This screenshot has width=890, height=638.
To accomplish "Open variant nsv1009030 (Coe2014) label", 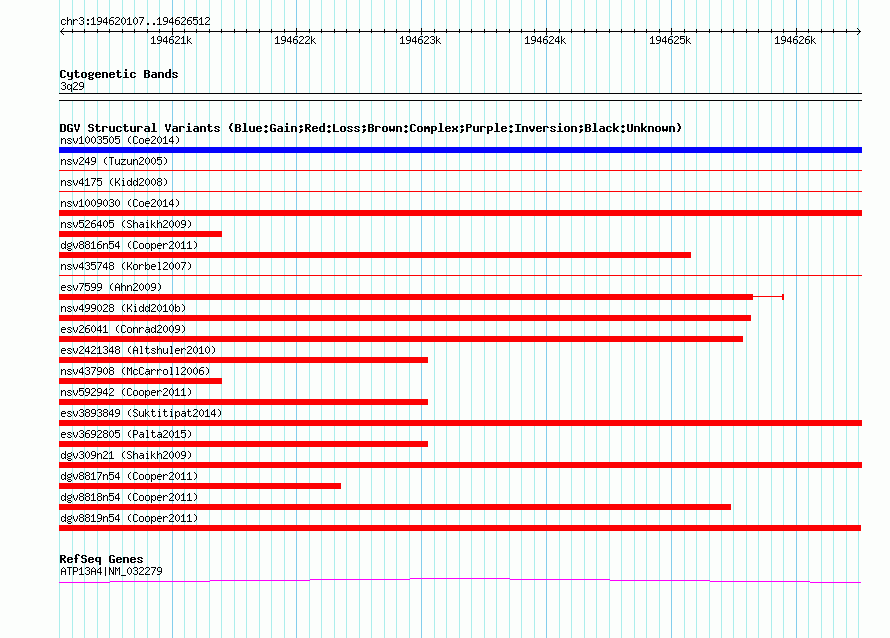I will pyautogui.click(x=120, y=203).
